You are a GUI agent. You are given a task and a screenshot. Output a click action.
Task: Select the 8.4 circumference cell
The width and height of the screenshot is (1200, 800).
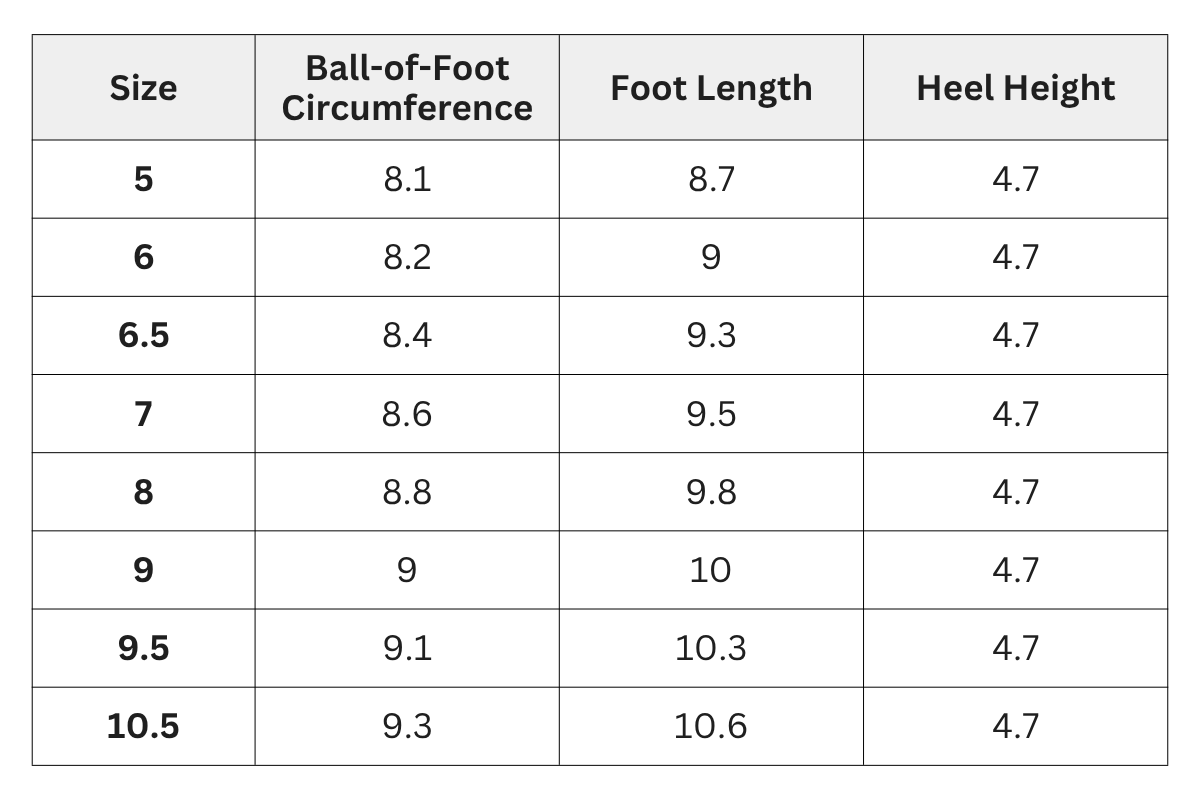[x=406, y=336]
